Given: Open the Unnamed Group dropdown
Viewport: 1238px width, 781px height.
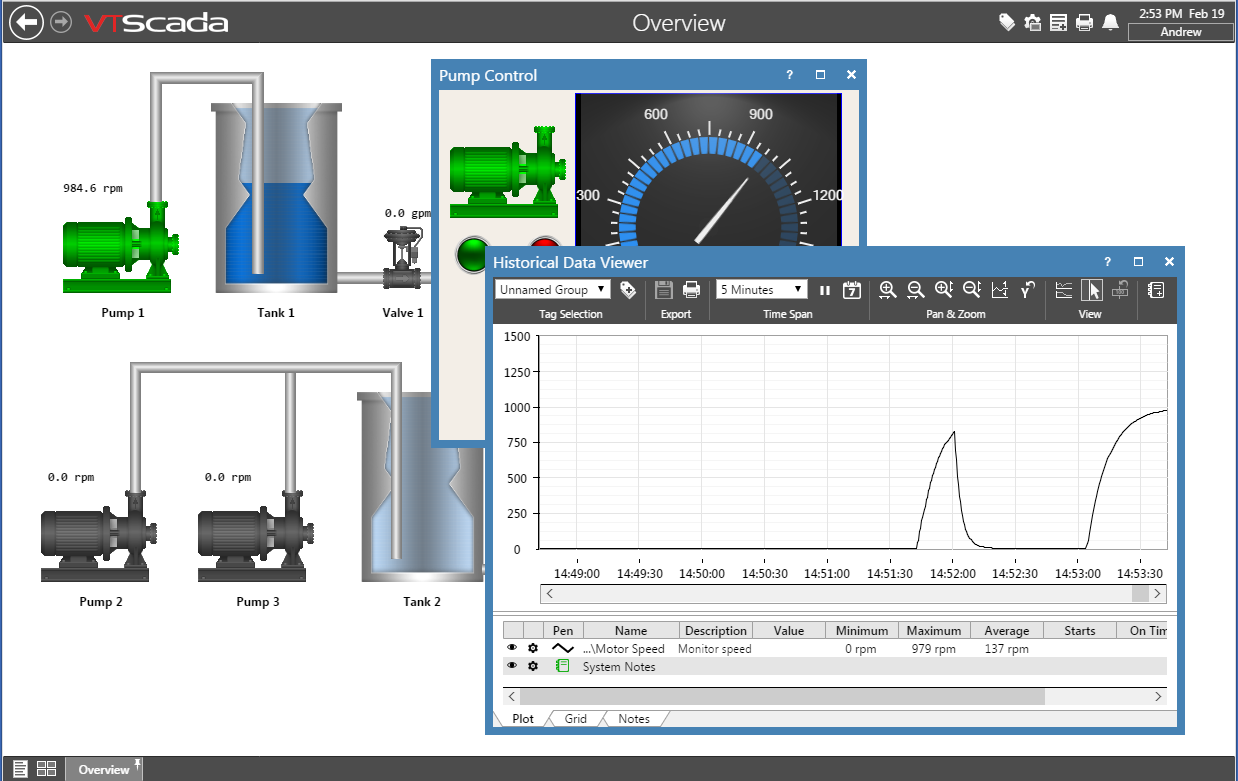Looking at the screenshot, I should [x=553, y=290].
